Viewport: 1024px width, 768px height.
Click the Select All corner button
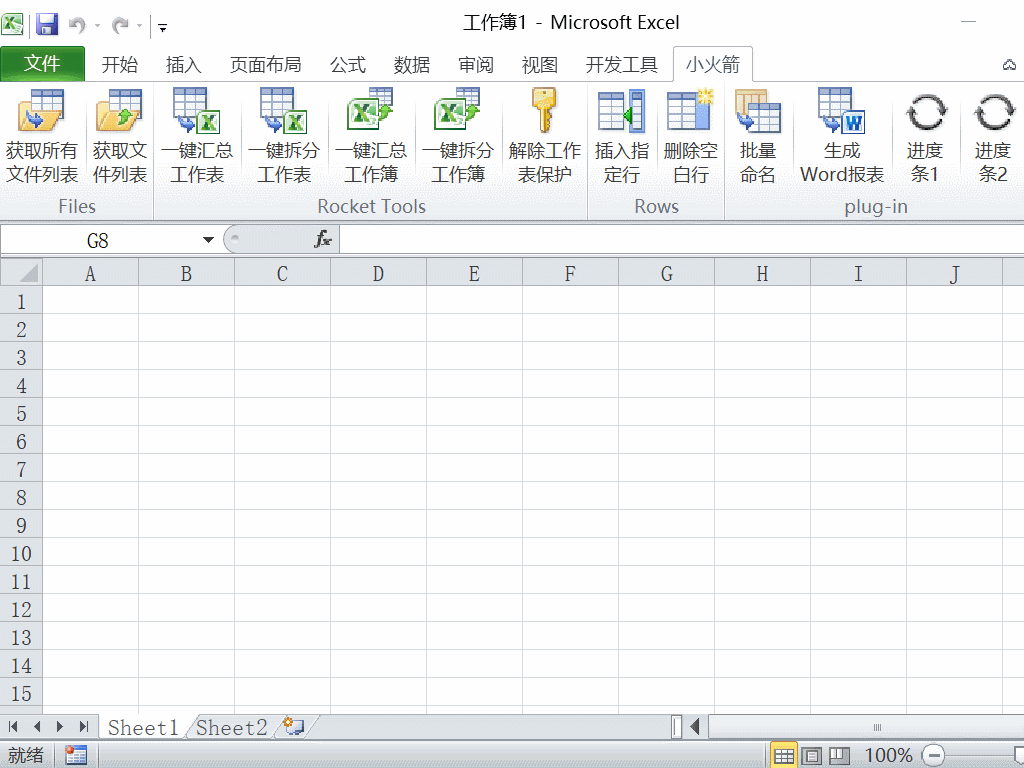[22, 272]
